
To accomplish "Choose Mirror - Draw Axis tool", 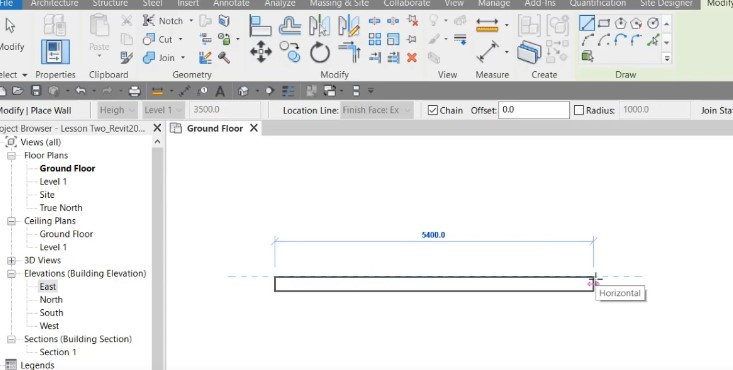I will click(x=349, y=25).
